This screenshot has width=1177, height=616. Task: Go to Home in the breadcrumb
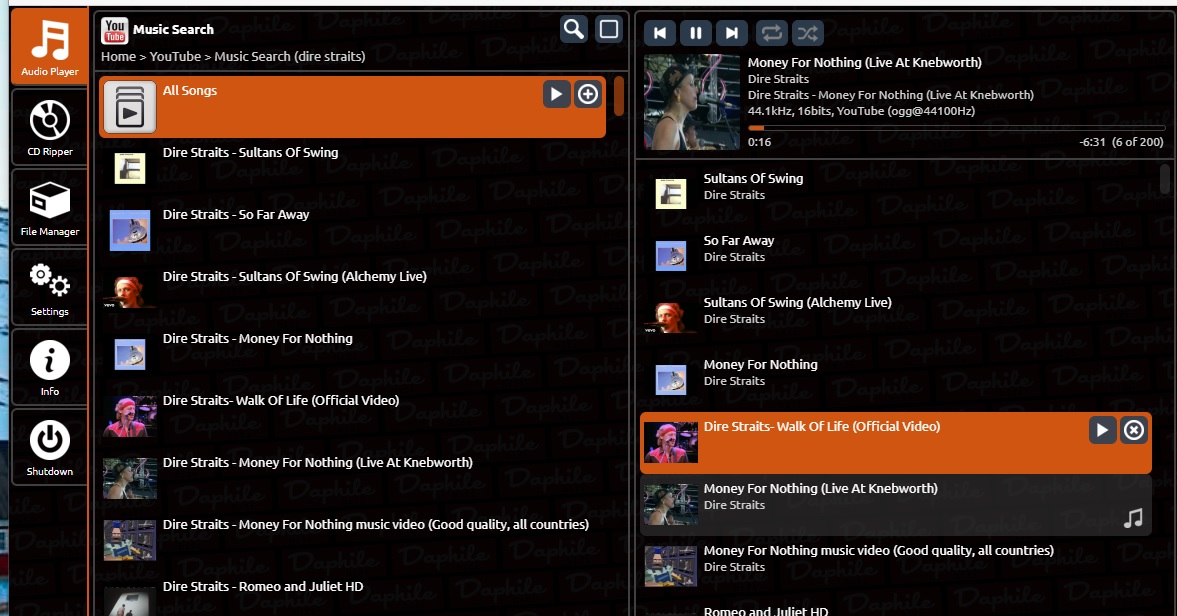coord(119,56)
